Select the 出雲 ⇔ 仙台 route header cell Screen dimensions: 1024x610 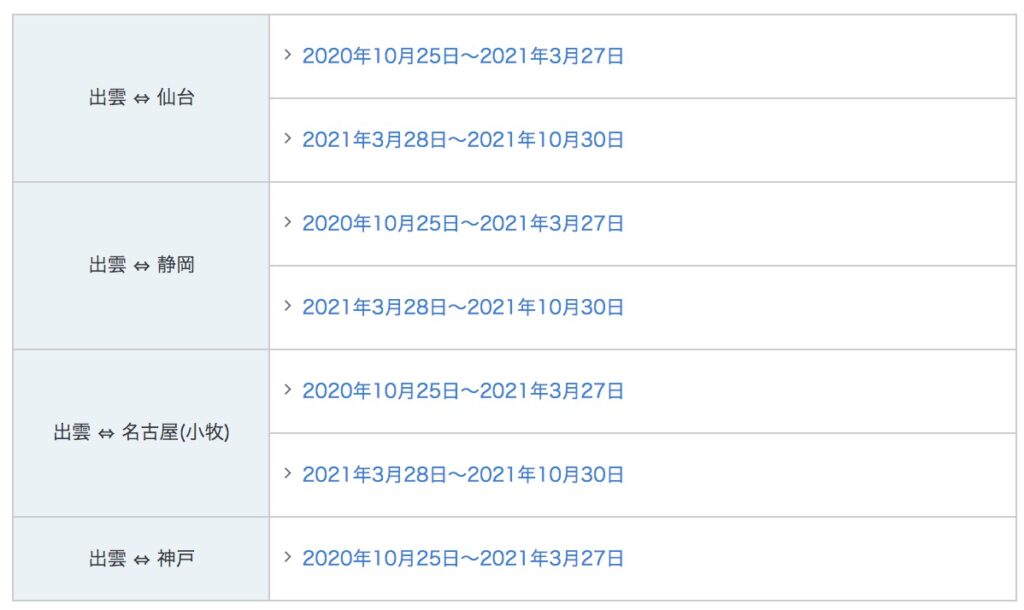pos(141,99)
